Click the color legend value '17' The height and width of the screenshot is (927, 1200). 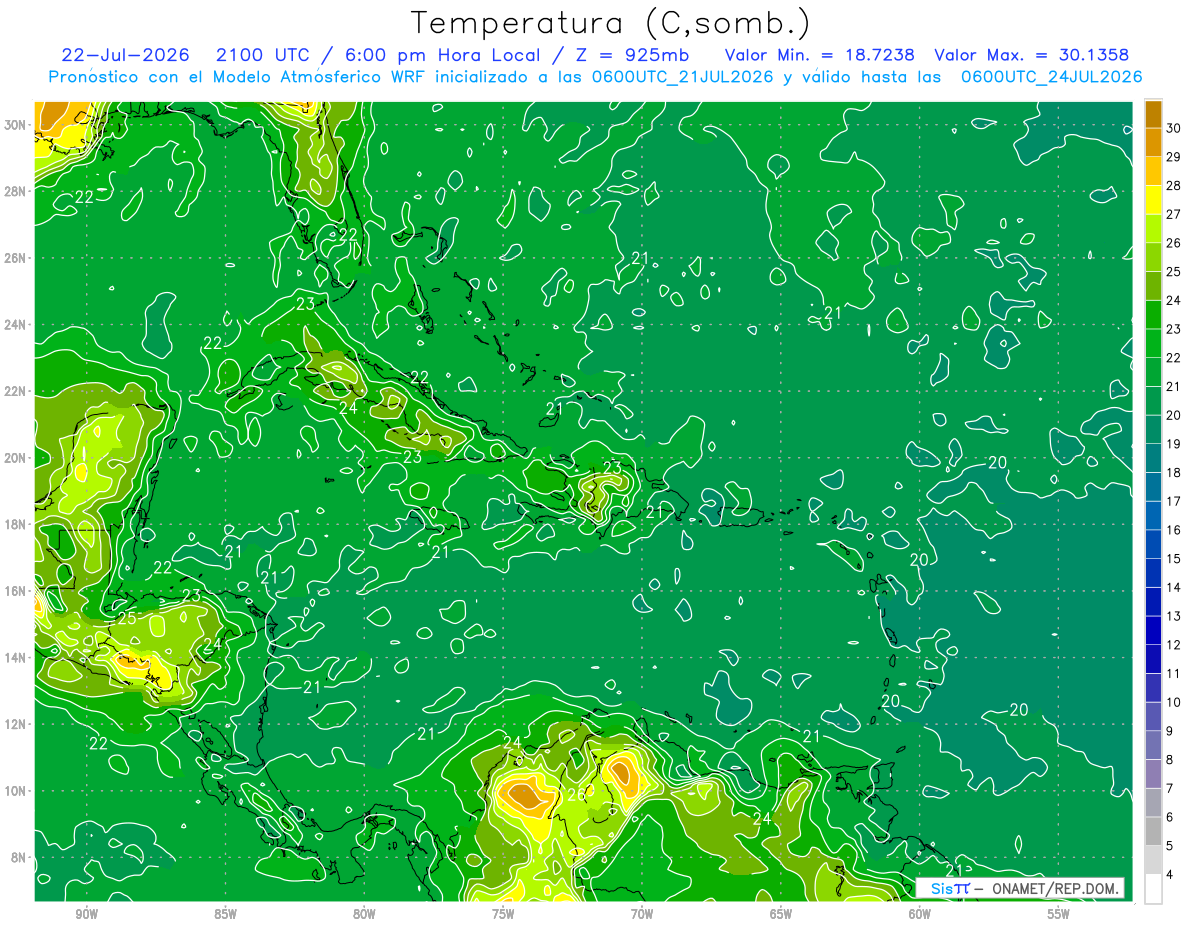pyautogui.click(x=1174, y=502)
